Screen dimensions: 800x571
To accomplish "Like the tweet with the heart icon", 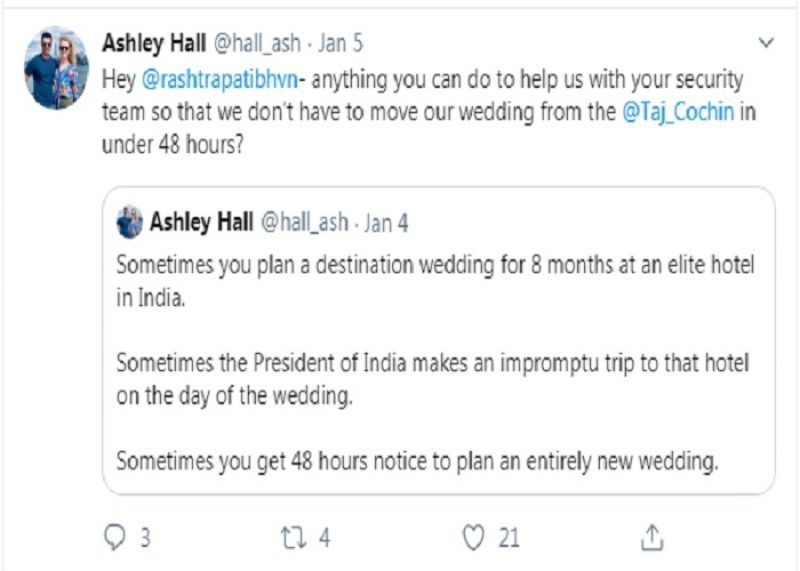I will 472,537.
